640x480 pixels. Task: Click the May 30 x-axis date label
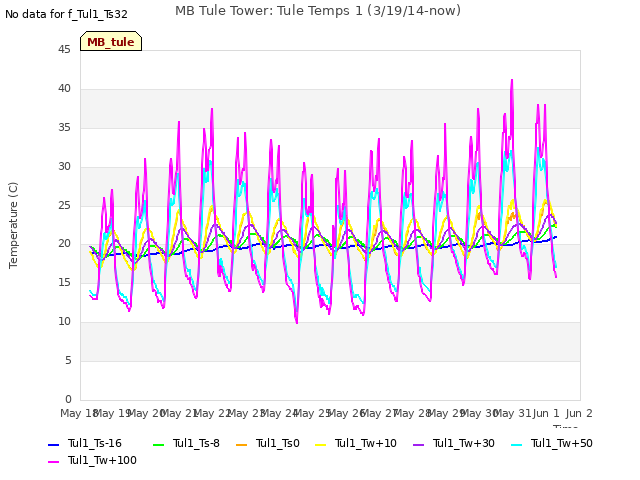[x=479, y=413]
